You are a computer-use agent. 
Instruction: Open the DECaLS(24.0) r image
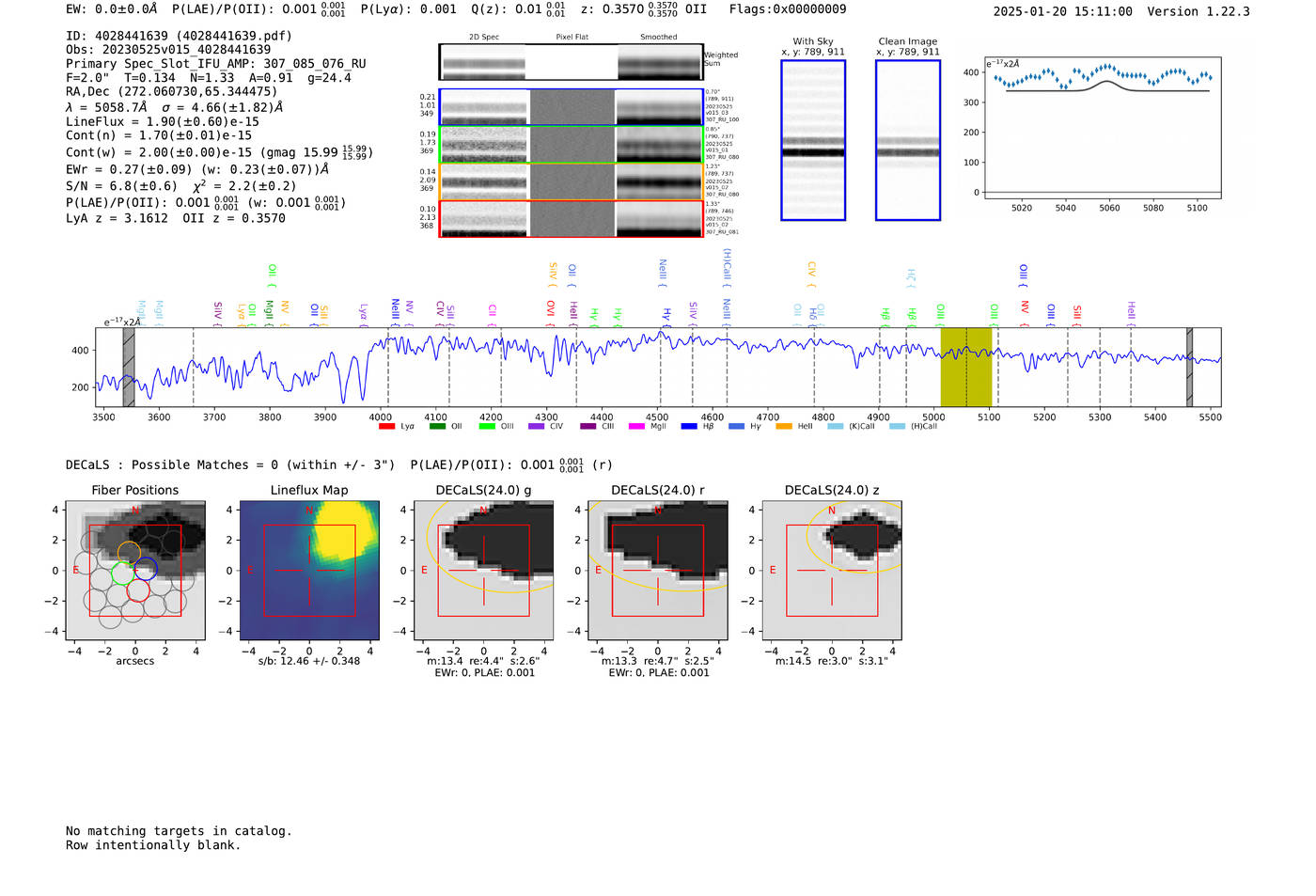(x=658, y=570)
